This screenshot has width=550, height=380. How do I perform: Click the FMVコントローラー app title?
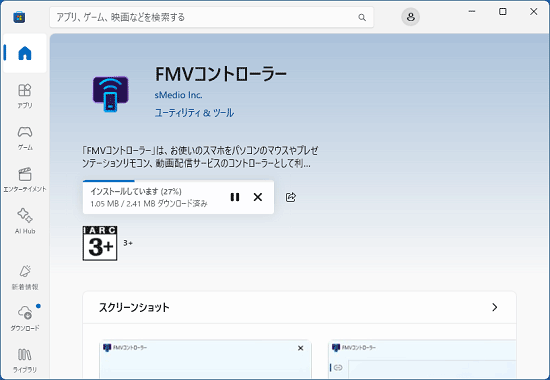pos(221,74)
